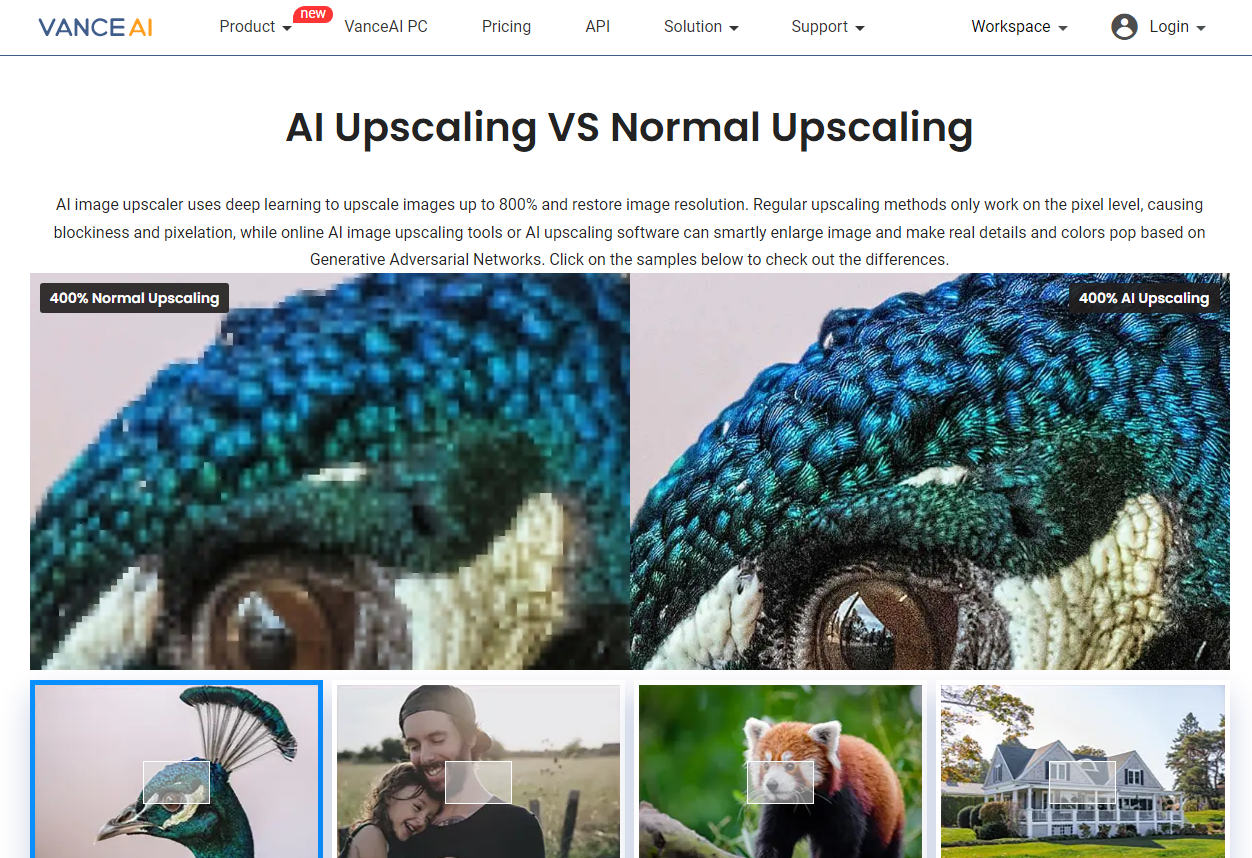Image resolution: width=1252 pixels, height=858 pixels.
Task: Click the VanceAI logo
Action: pyautogui.click(x=96, y=27)
